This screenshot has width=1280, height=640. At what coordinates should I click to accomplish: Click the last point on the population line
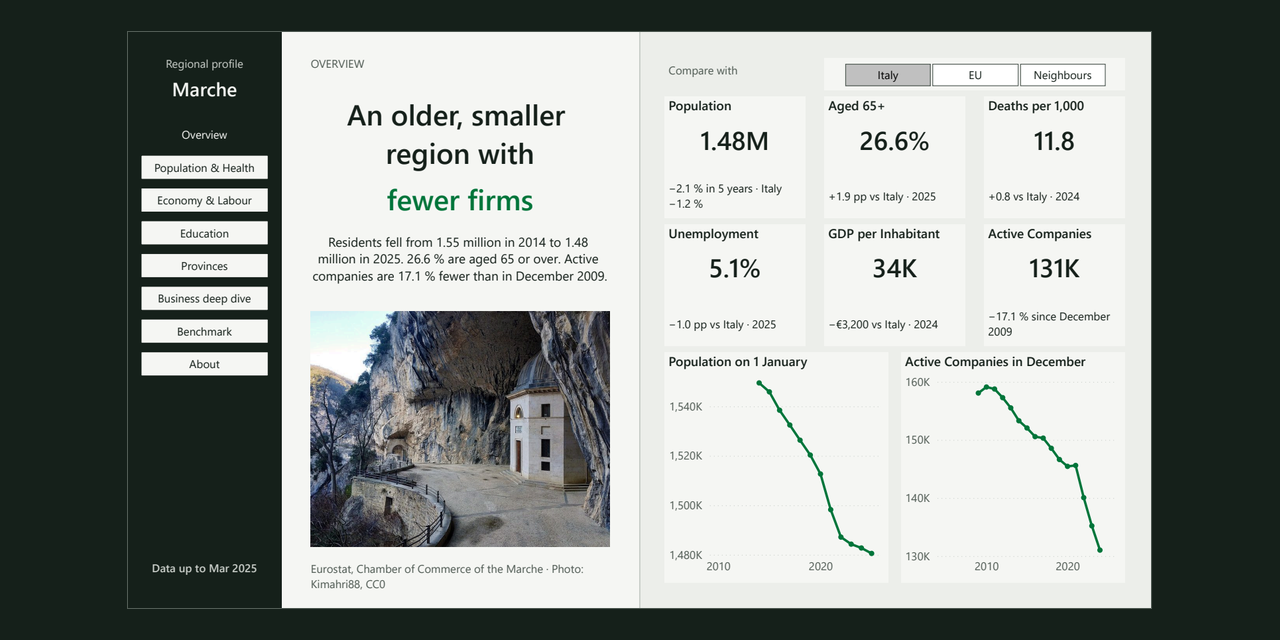pyautogui.click(x=872, y=553)
